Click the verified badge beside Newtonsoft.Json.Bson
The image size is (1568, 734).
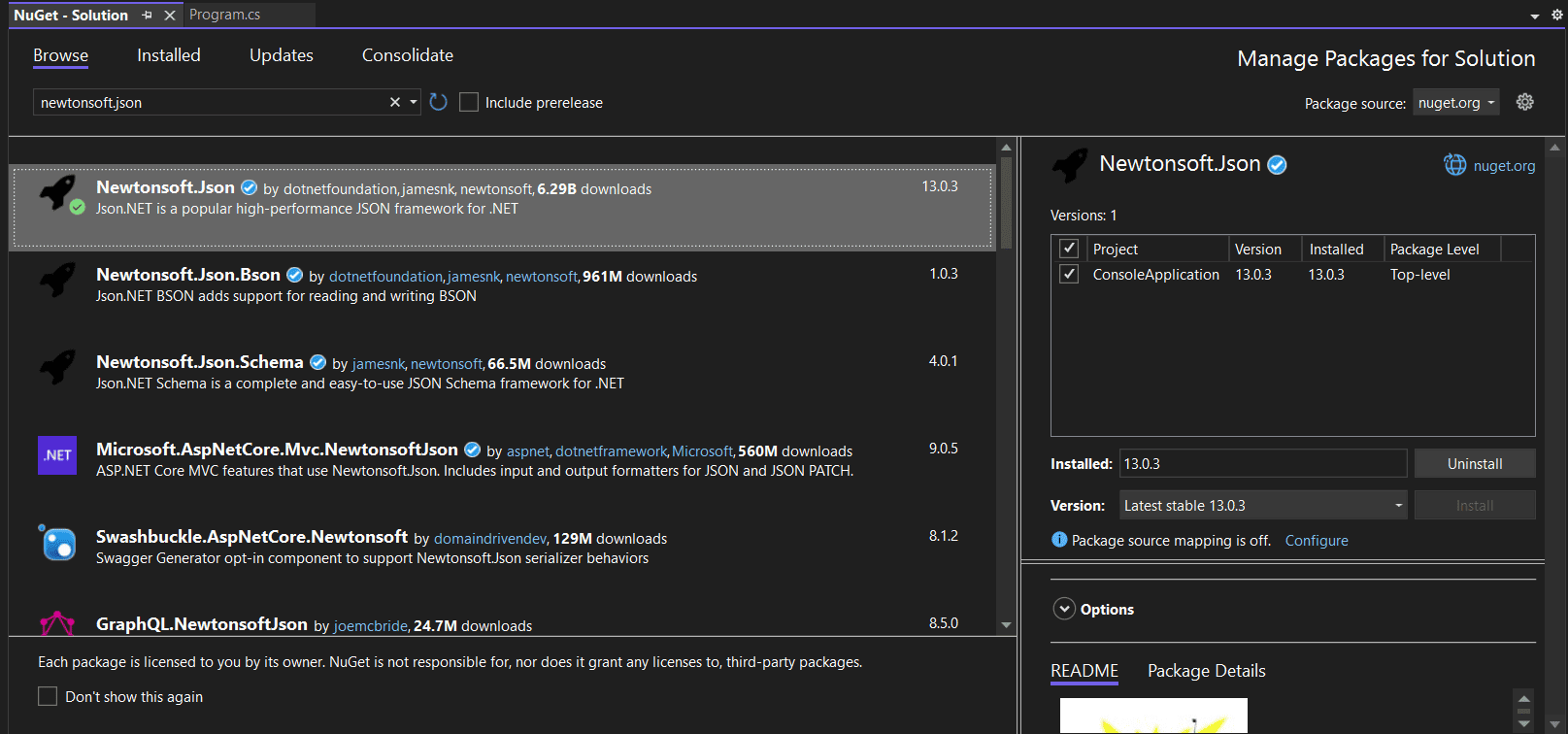click(294, 275)
